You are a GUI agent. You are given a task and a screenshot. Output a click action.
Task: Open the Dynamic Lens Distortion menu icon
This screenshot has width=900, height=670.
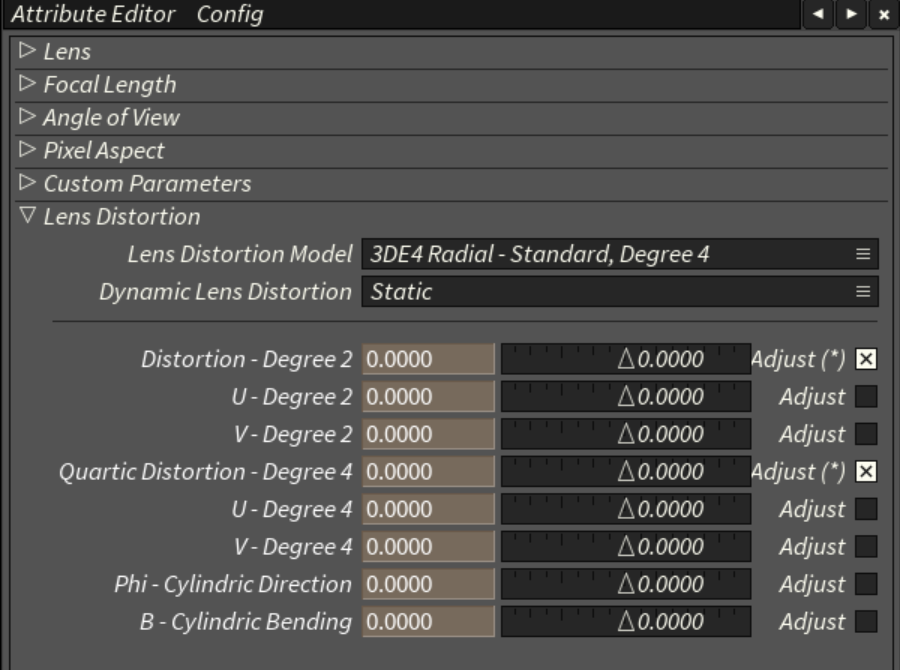[863, 292]
